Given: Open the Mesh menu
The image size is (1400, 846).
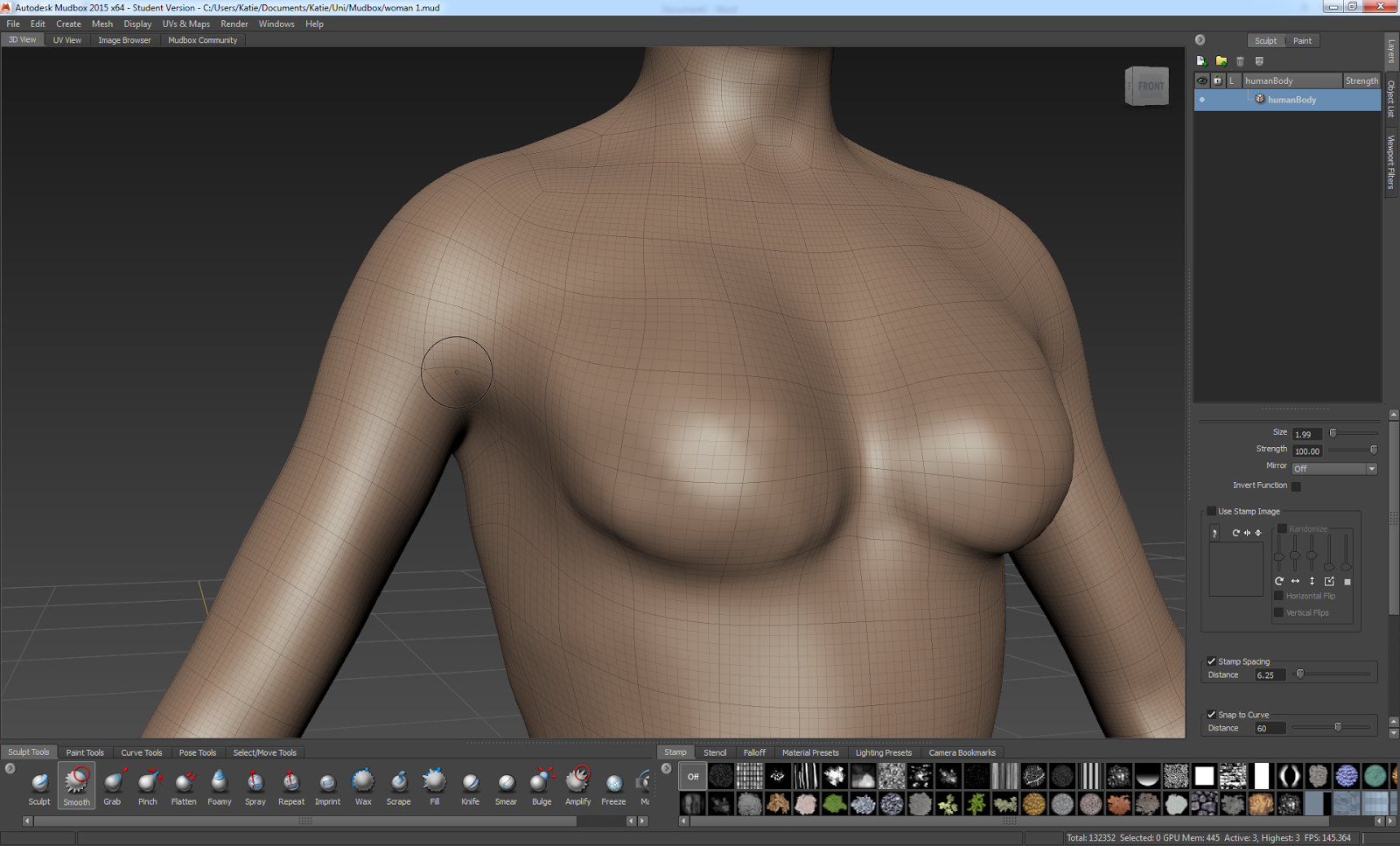Looking at the screenshot, I should pos(102,24).
